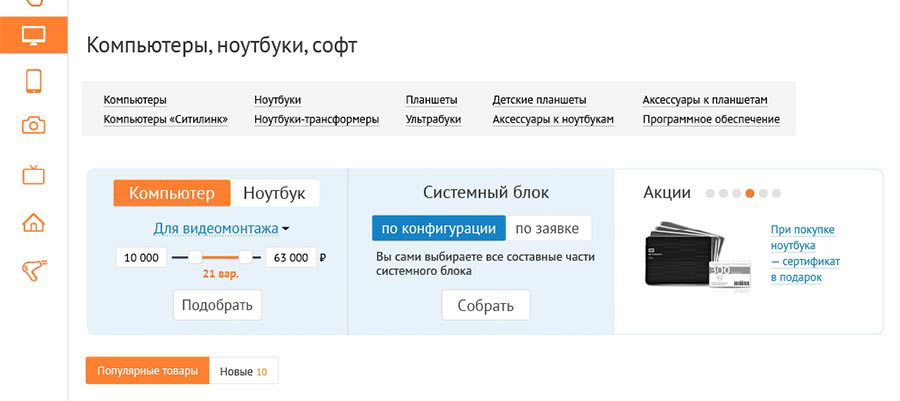Select the active orange carousel dot

pyautogui.click(x=750, y=193)
